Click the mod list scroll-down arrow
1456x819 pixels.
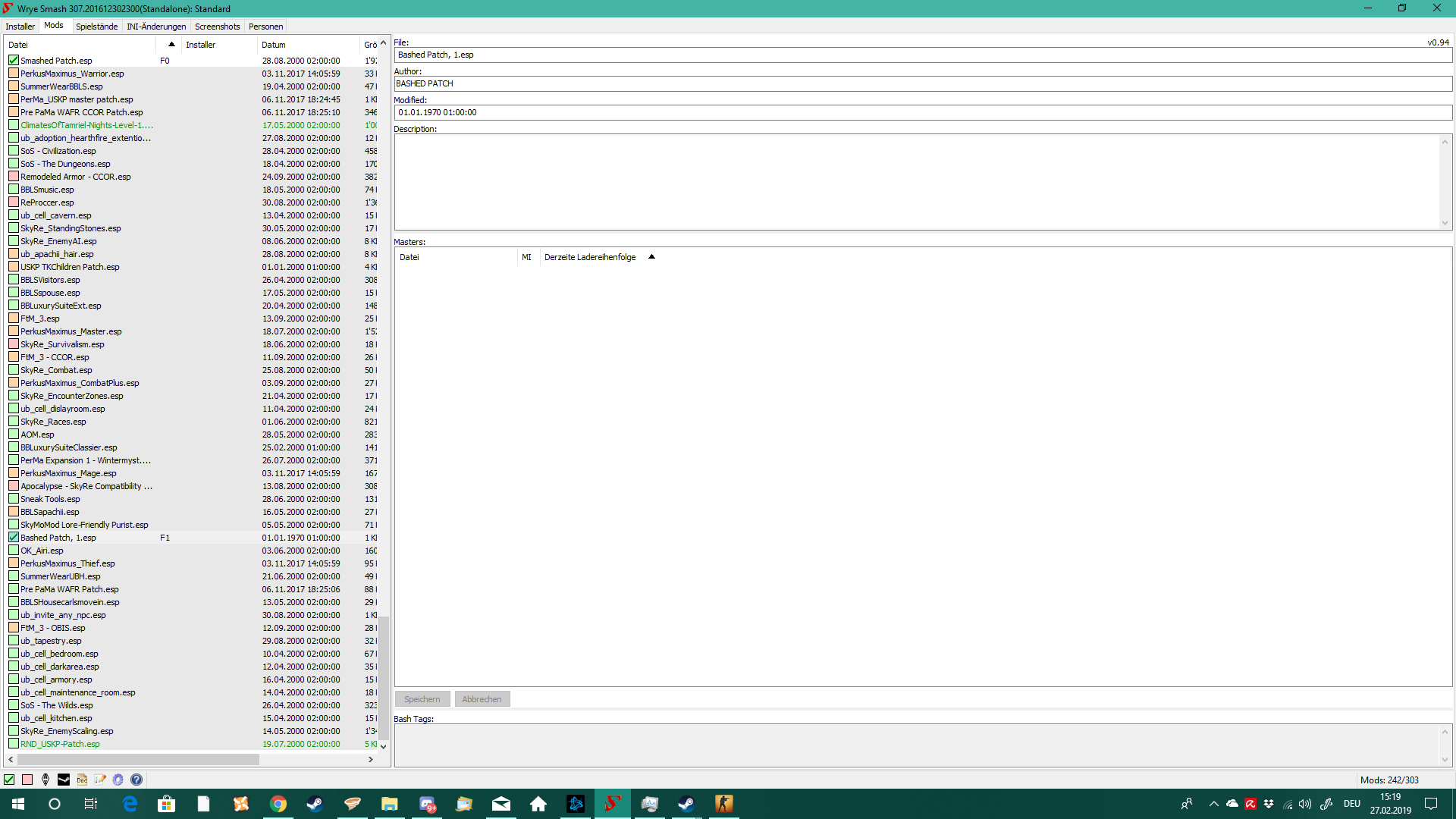click(384, 746)
